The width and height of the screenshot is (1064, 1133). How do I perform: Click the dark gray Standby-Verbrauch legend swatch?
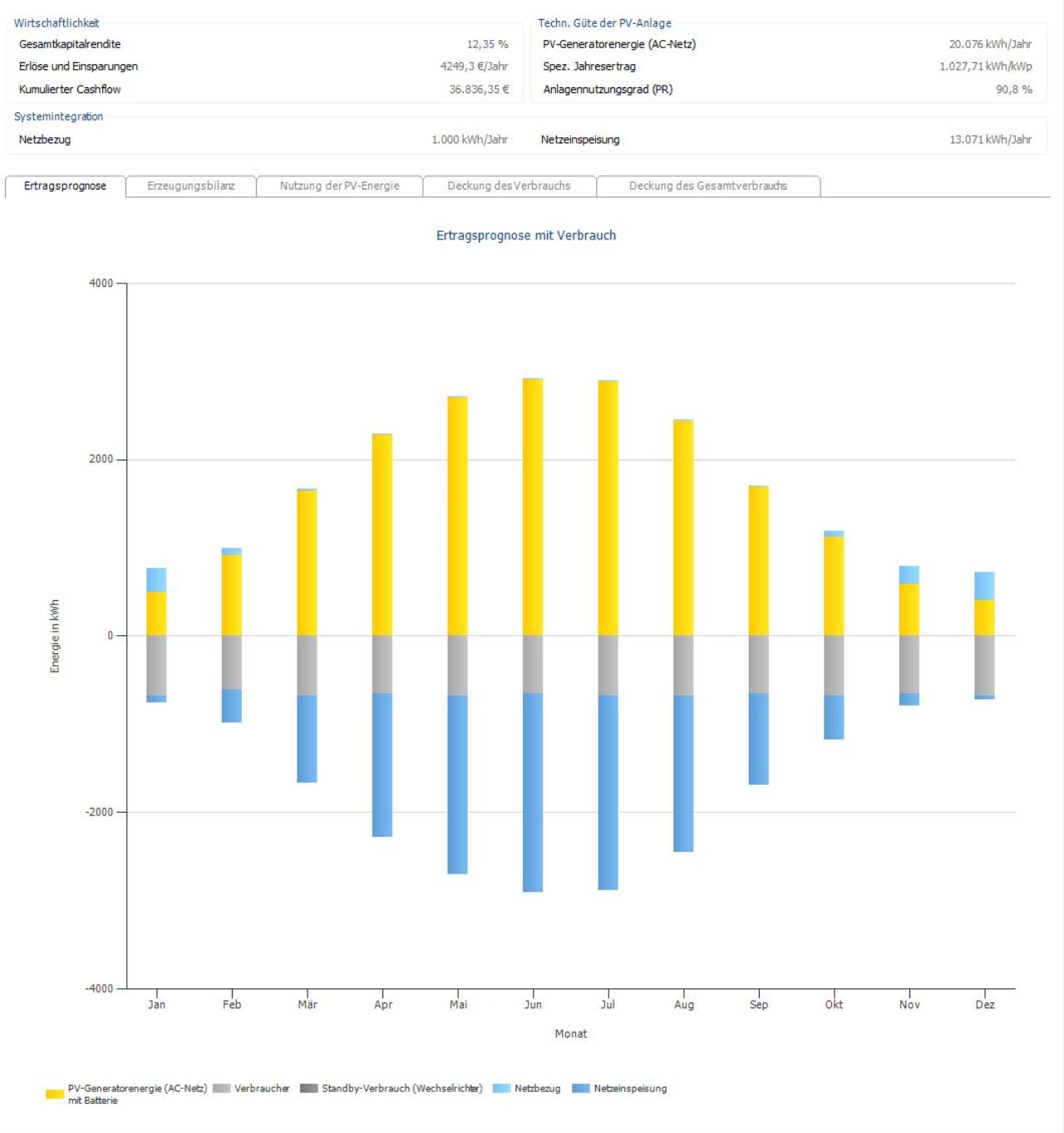tap(308, 1088)
